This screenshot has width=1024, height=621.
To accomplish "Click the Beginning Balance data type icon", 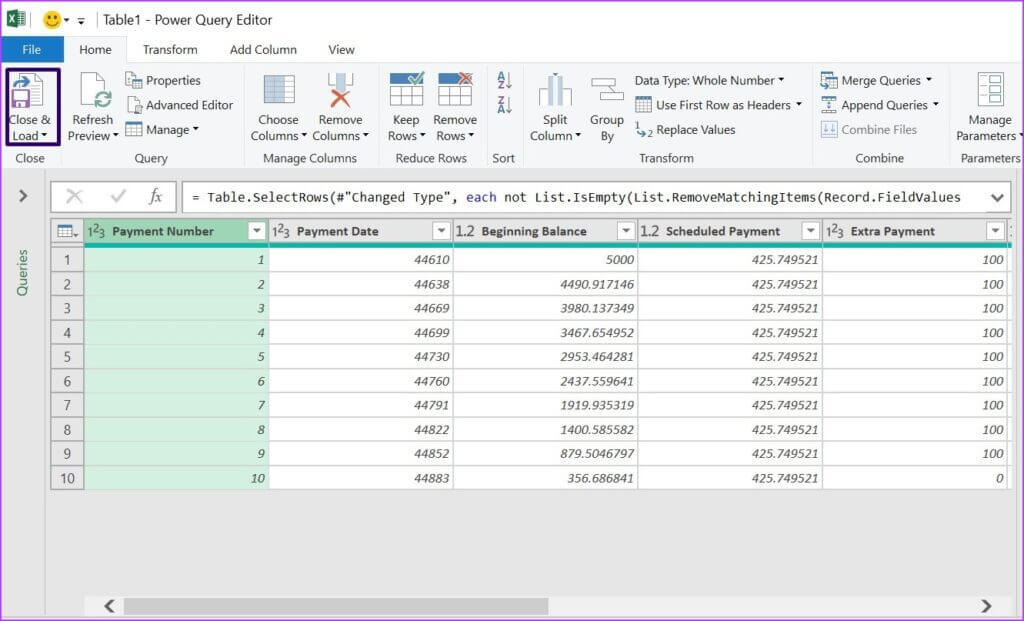I will [465, 231].
